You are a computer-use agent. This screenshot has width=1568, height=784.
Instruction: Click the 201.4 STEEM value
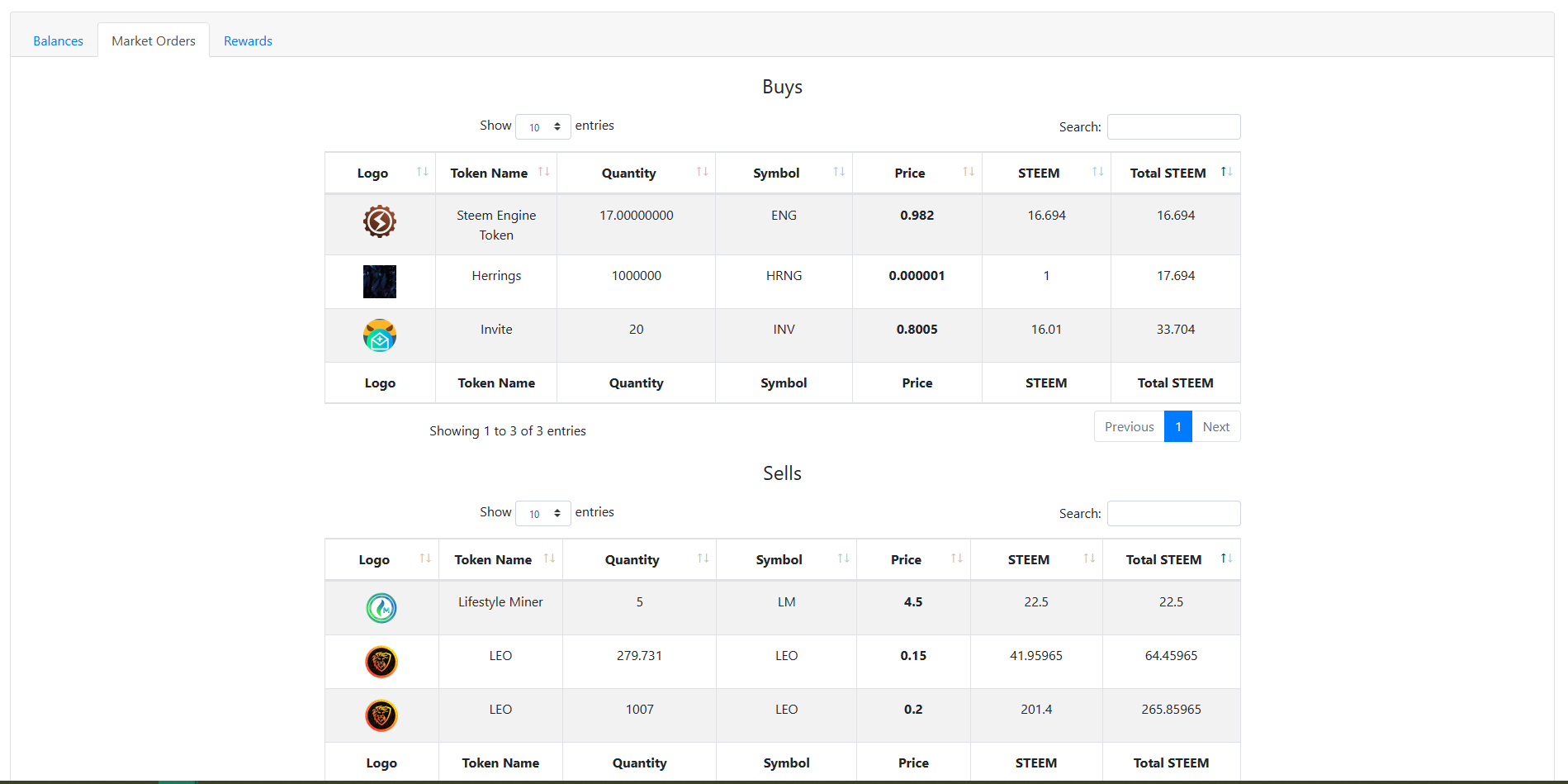[x=1036, y=709]
